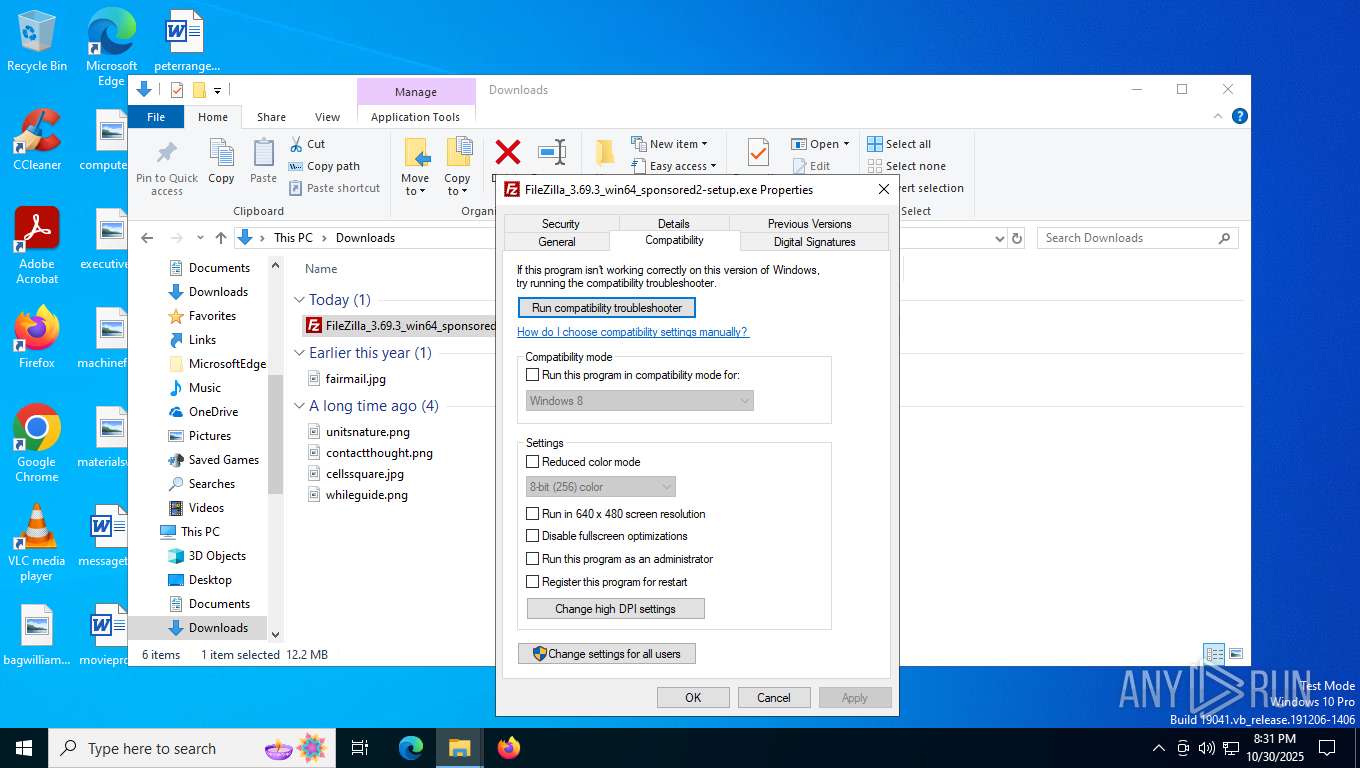Click Firefox icon in taskbar
The width and height of the screenshot is (1360, 768).
coord(509,748)
